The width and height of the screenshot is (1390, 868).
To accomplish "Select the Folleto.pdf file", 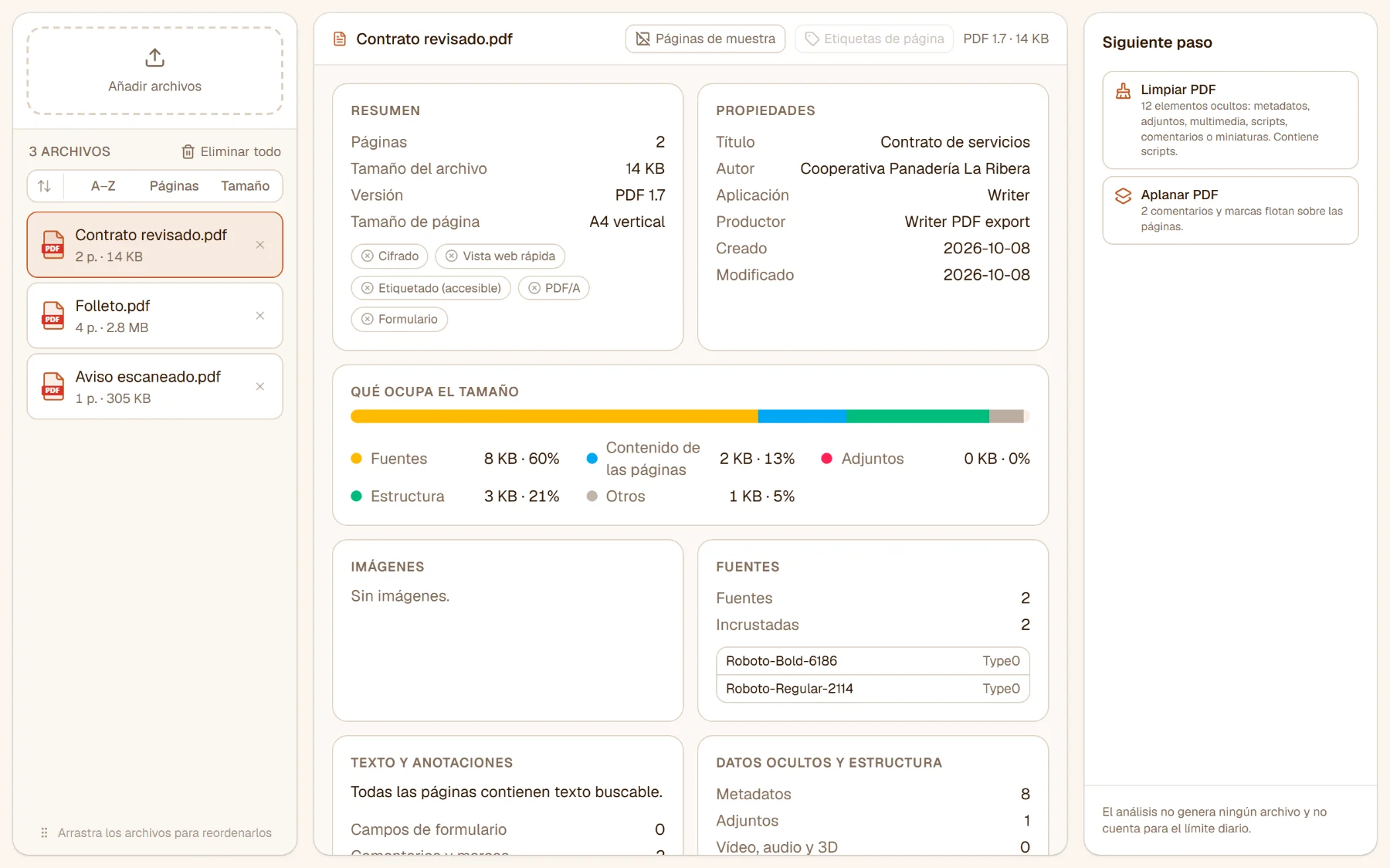I will (x=154, y=316).
